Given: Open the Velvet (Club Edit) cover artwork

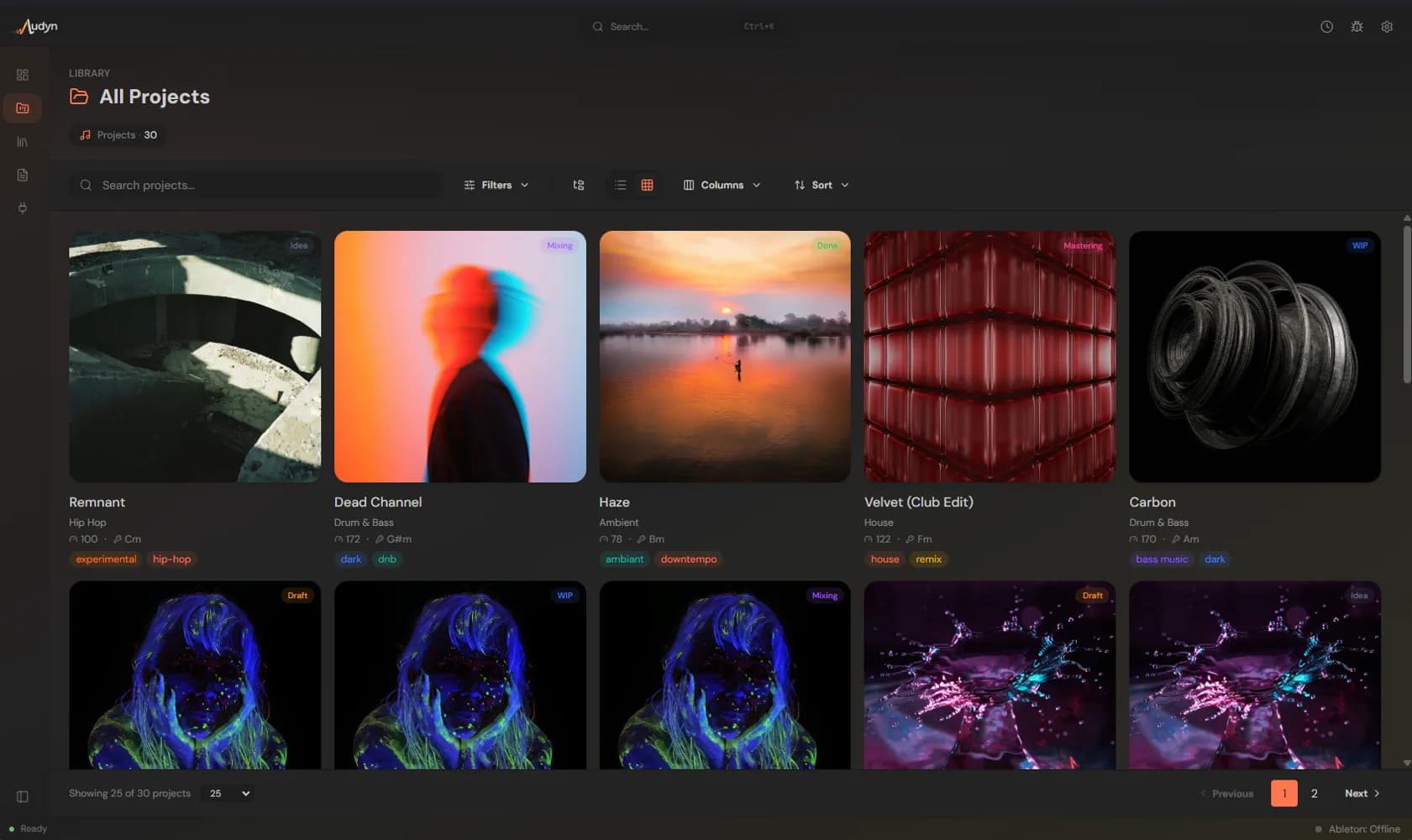Looking at the screenshot, I should pos(990,357).
